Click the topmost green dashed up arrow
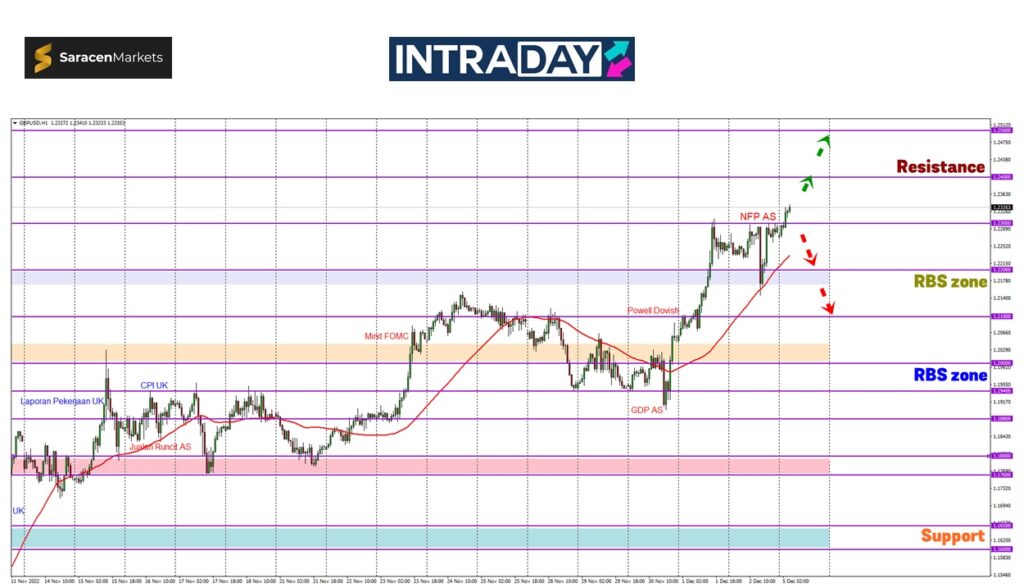 click(822, 145)
